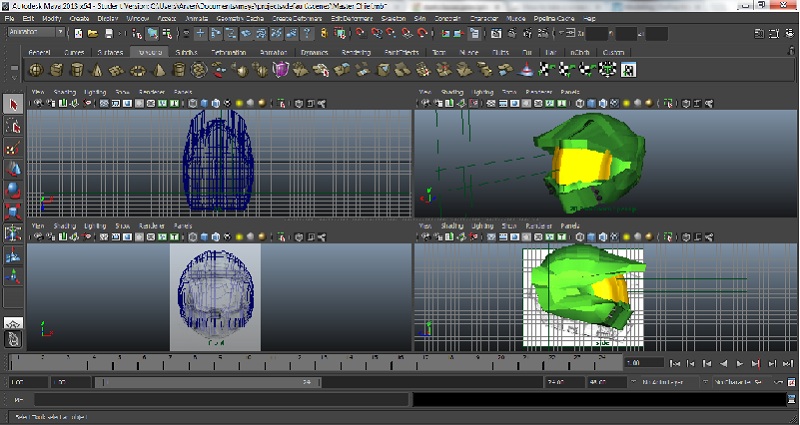
Task: Switch to the Curves shelf tab
Action: (74, 52)
